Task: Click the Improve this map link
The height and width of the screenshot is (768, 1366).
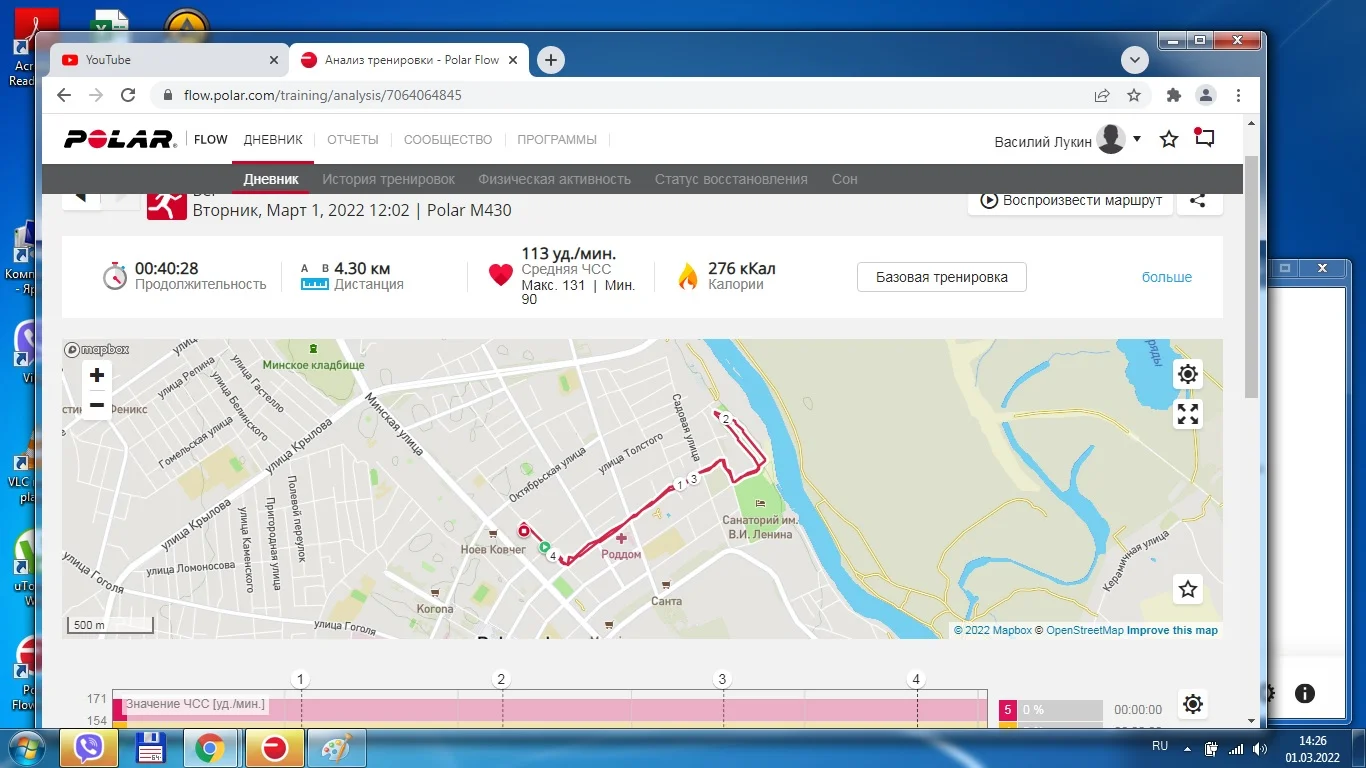Action: [1172, 630]
